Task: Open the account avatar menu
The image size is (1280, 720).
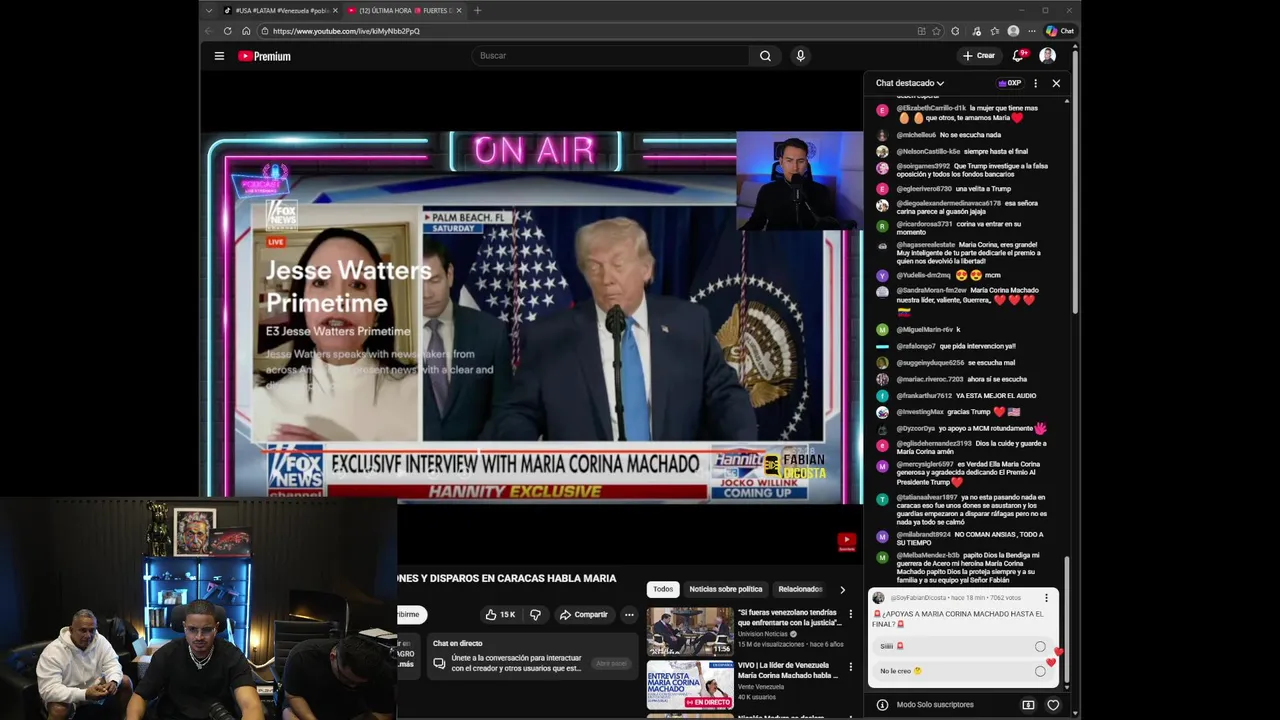Action: (1047, 56)
